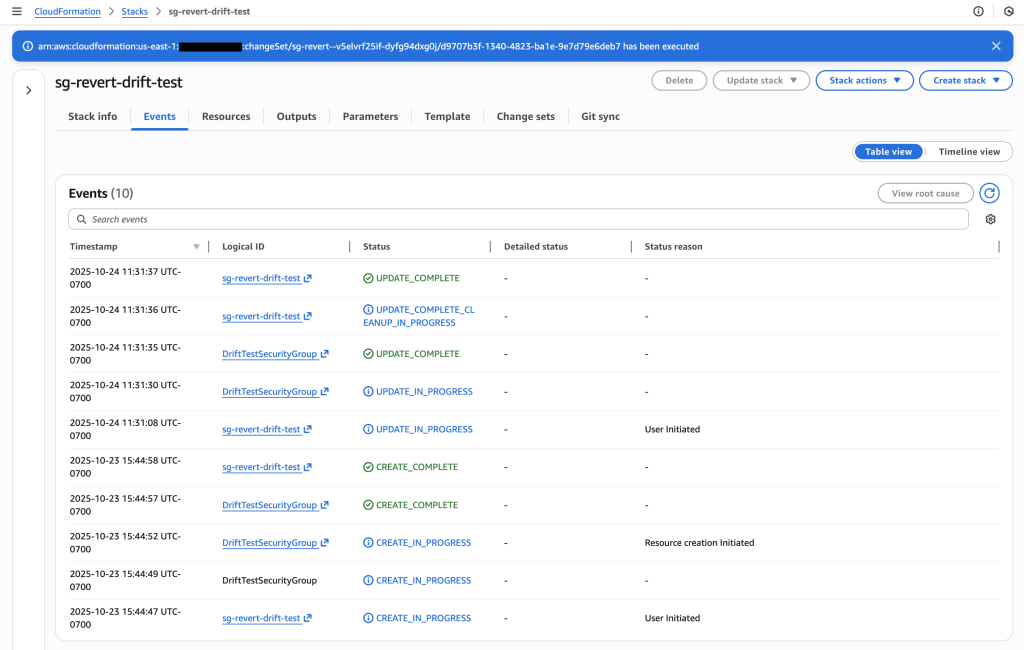Switch to the Resources tab
1024x650 pixels.
point(226,117)
